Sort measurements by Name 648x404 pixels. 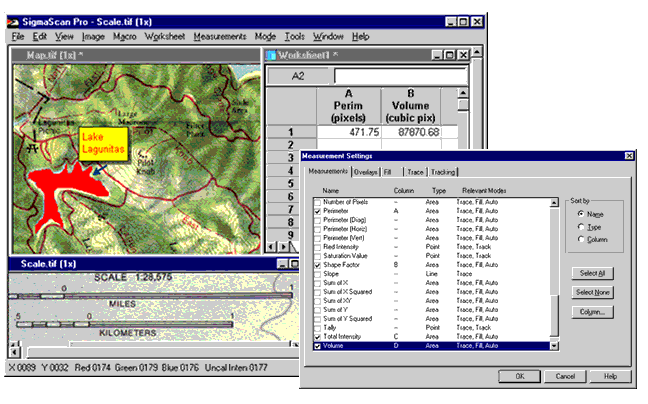coord(581,214)
